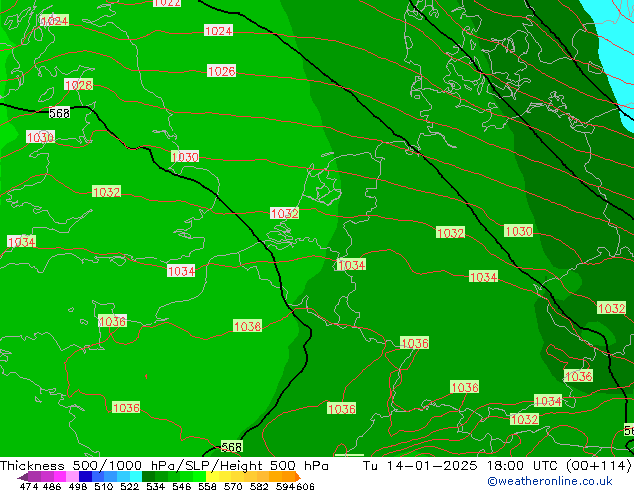Click the legend value 486
Screen dimensions: 634x490
(52, 486)
